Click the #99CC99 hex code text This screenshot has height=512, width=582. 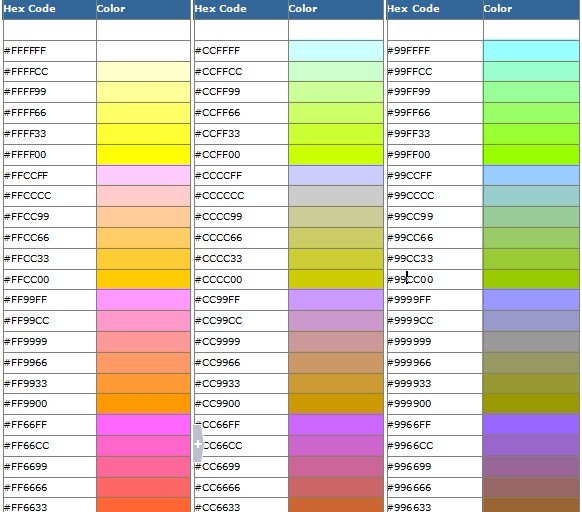(x=410, y=217)
